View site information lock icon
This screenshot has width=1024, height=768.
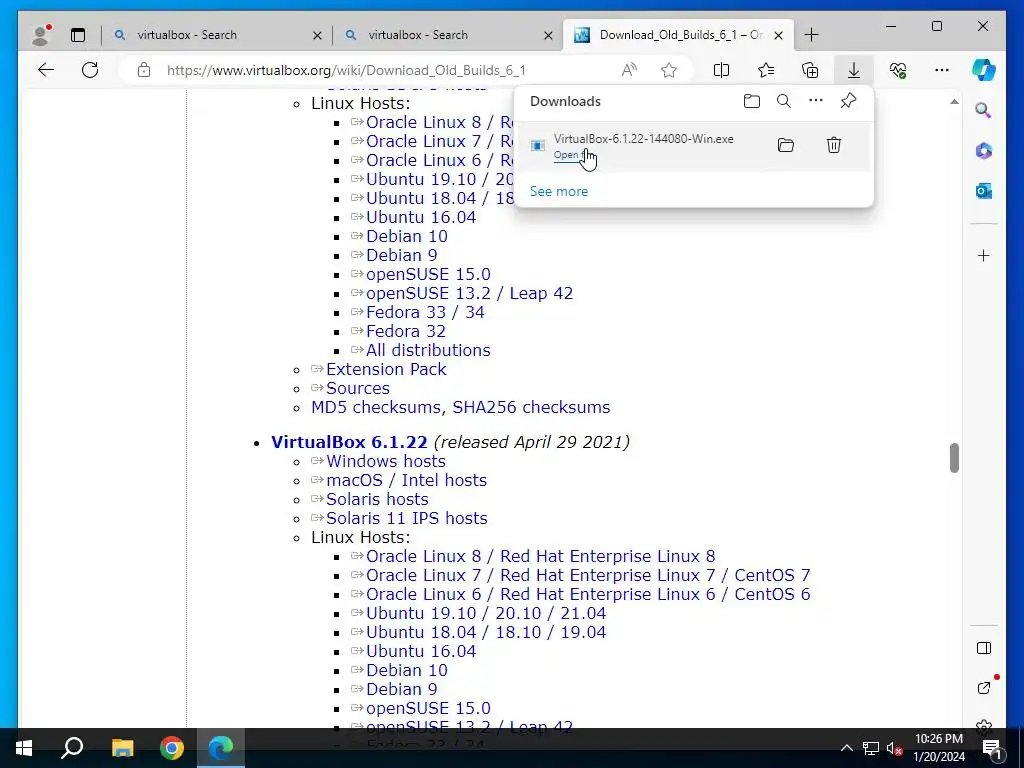tap(144, 70)
